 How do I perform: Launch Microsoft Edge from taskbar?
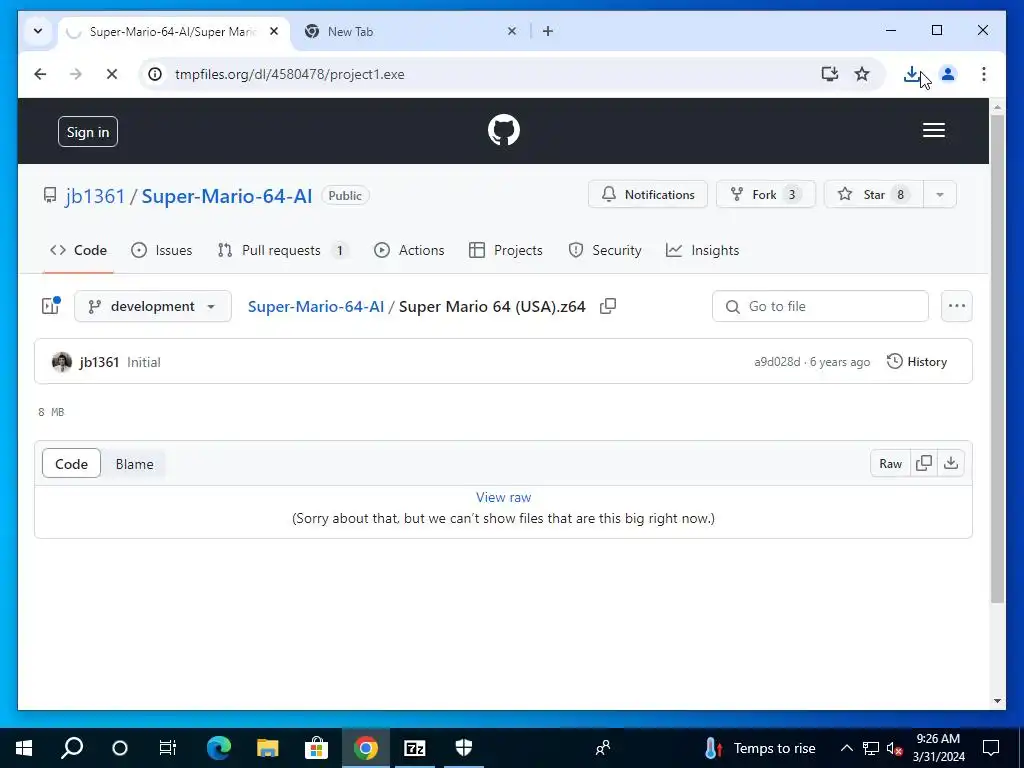(219, 748)
